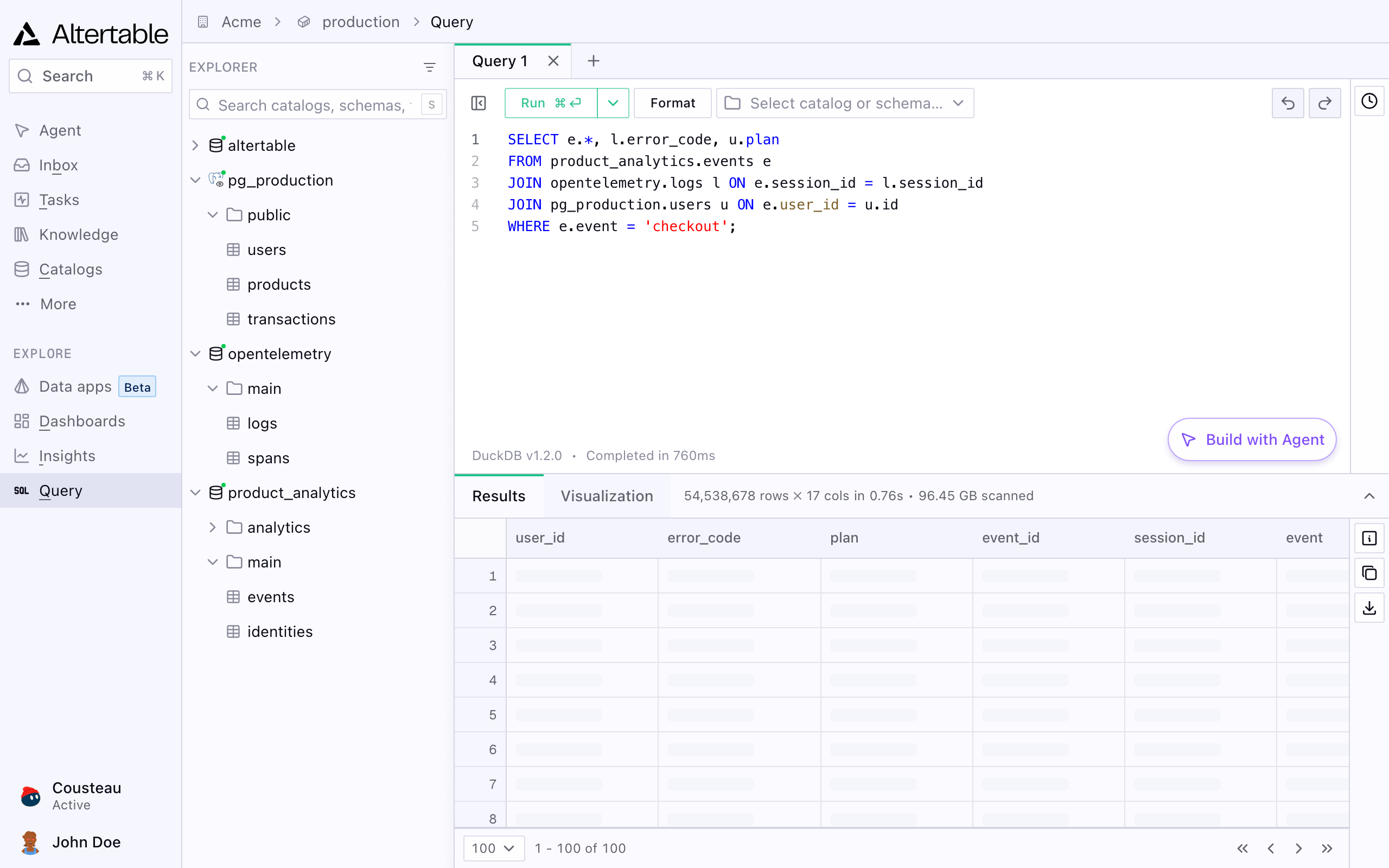
Task: Open the Knowledge section
Action: click(91, 234)
